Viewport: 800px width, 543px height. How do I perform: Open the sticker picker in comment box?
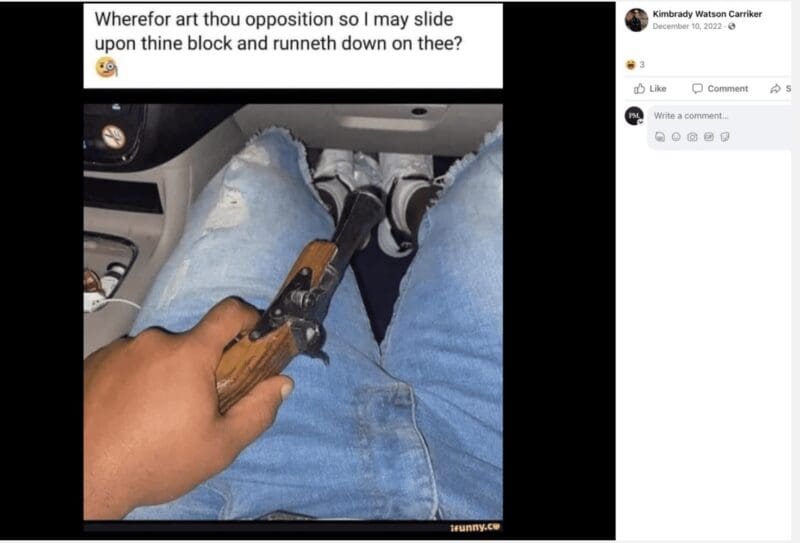[x=725, y=137]
